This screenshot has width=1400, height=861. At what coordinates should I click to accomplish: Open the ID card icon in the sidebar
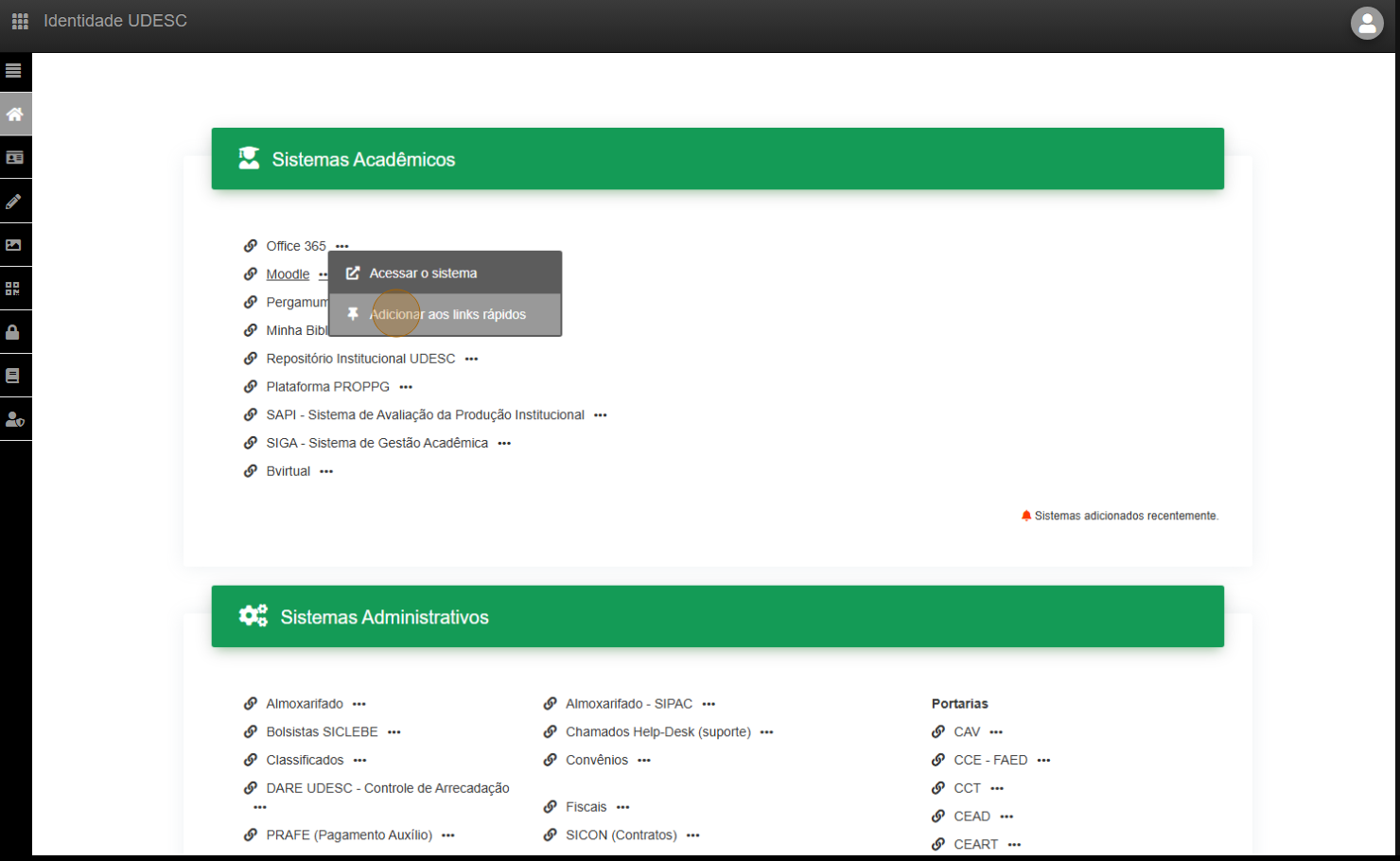(14, 158)
